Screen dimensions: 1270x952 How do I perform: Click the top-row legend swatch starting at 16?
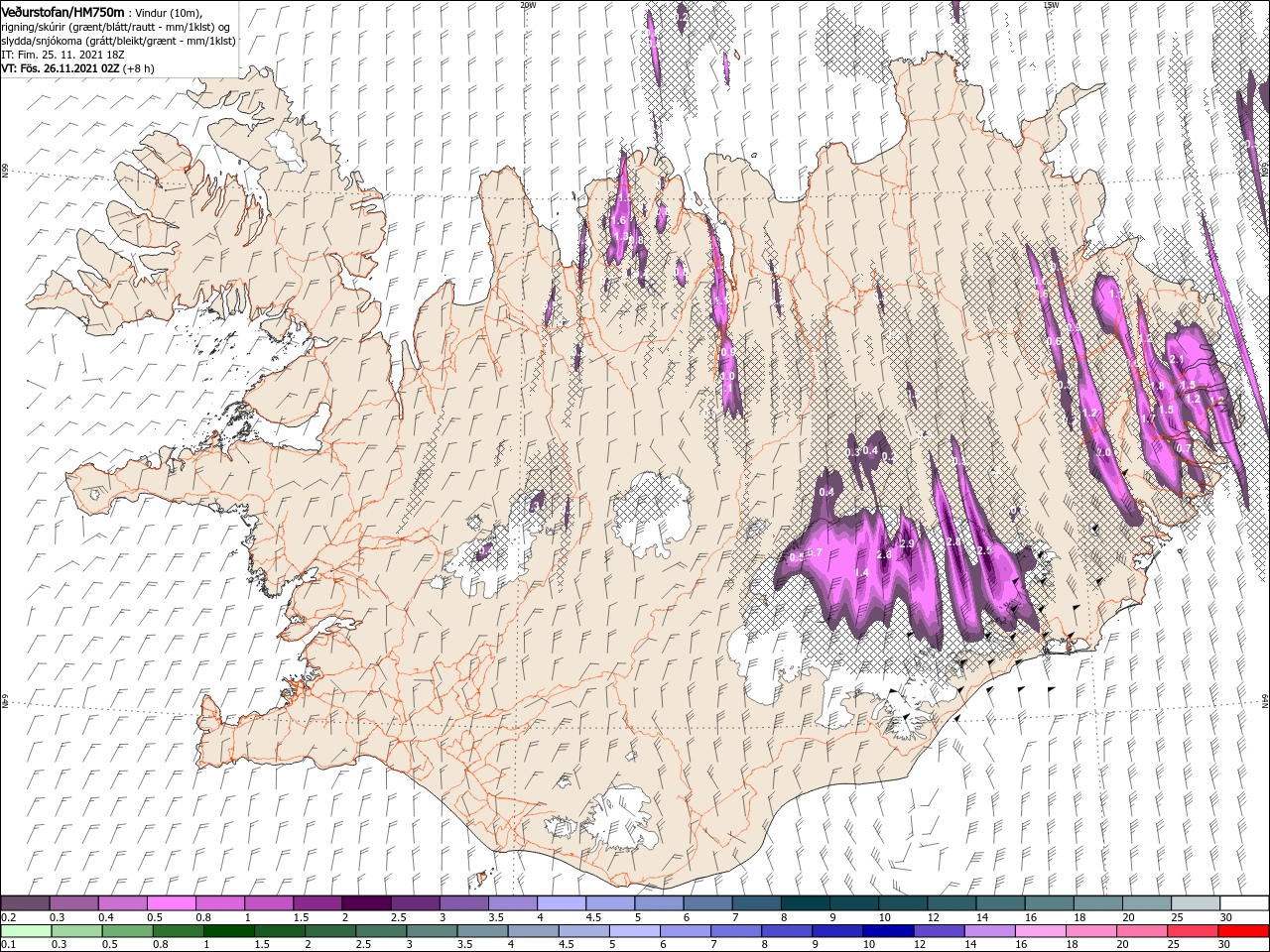1048,902
